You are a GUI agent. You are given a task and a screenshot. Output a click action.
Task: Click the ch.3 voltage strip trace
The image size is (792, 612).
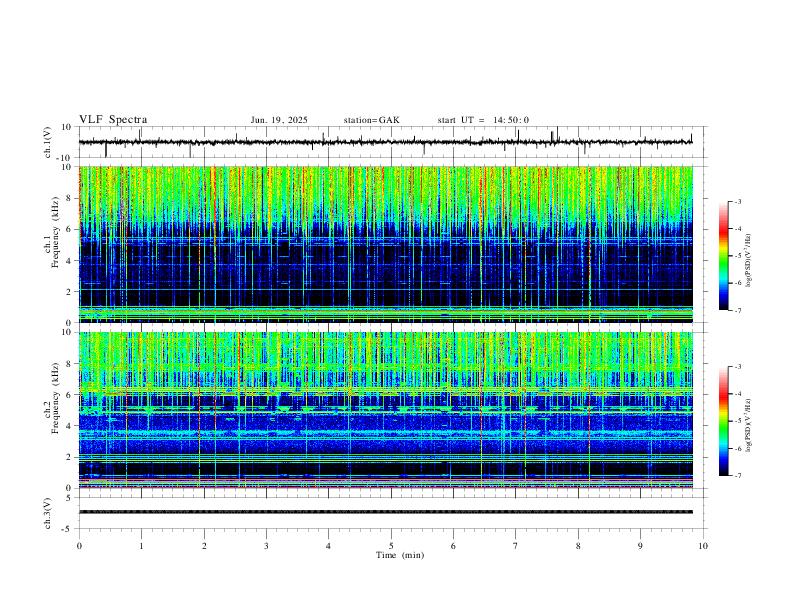pyautogui.click(x=386, y=512)
